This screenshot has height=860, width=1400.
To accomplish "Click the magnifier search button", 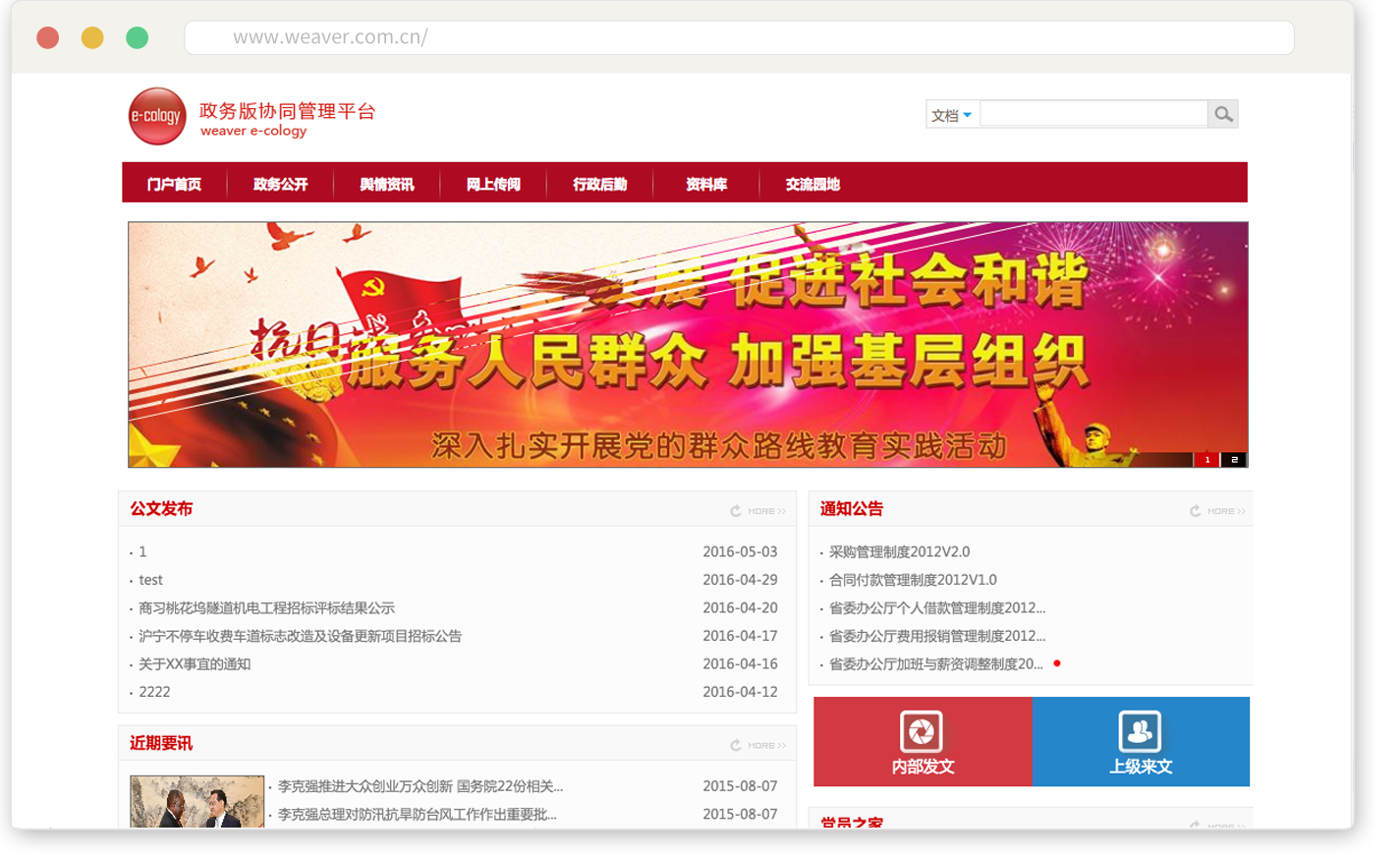I will pos(1222,115).
